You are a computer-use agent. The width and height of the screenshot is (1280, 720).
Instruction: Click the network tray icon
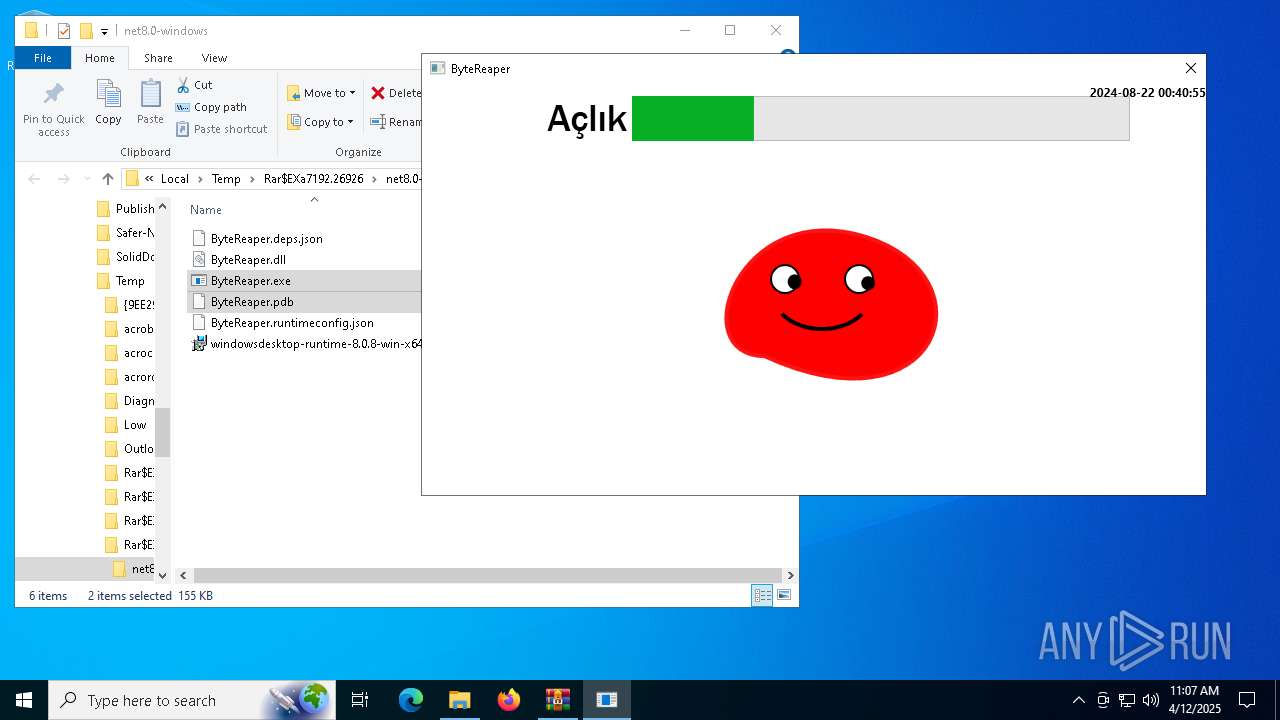(1127, 700)
